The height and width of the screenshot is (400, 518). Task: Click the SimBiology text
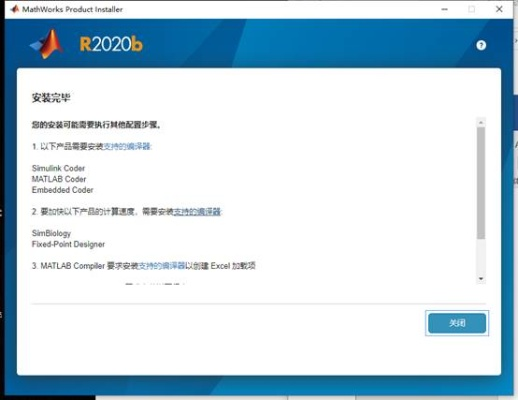click(x=51, y=233)
